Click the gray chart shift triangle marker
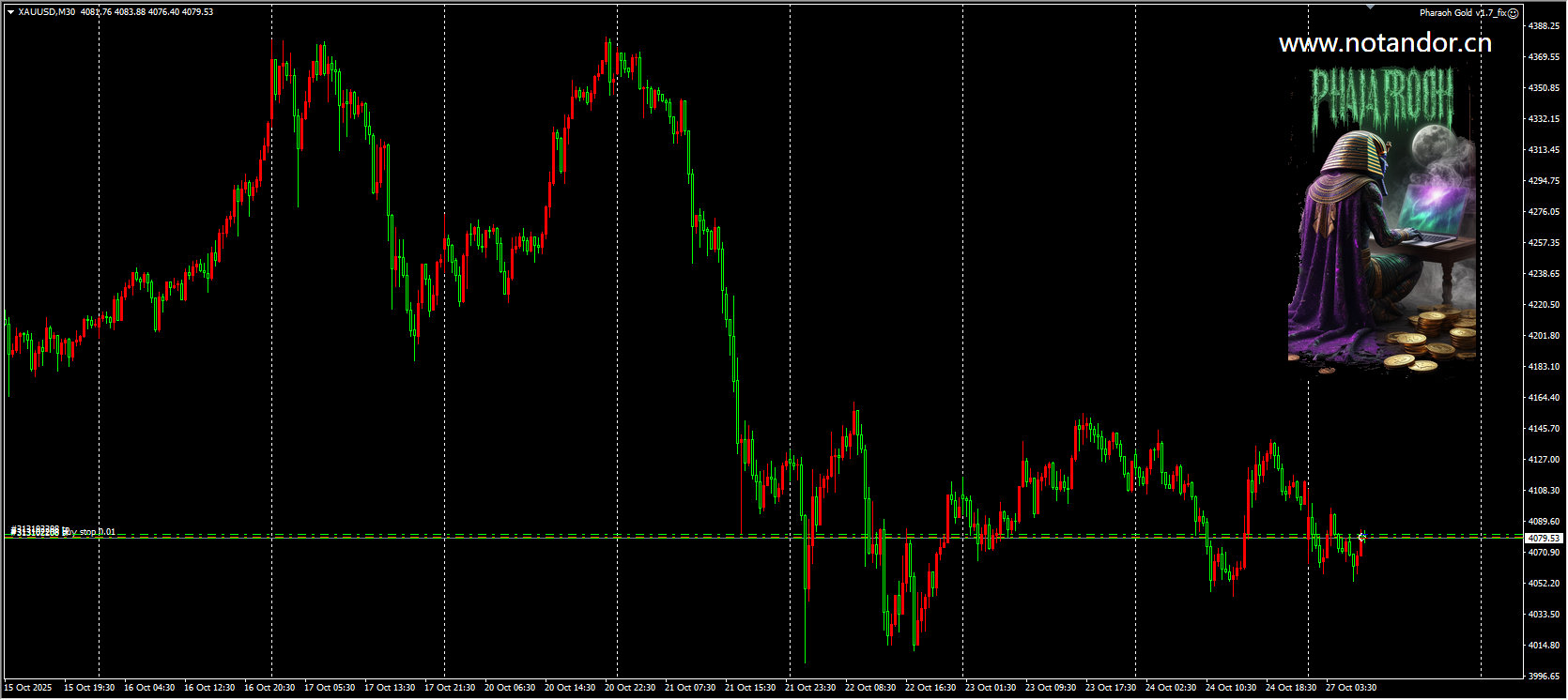This screenshot has width=1568, height=700. (1371, 7)
